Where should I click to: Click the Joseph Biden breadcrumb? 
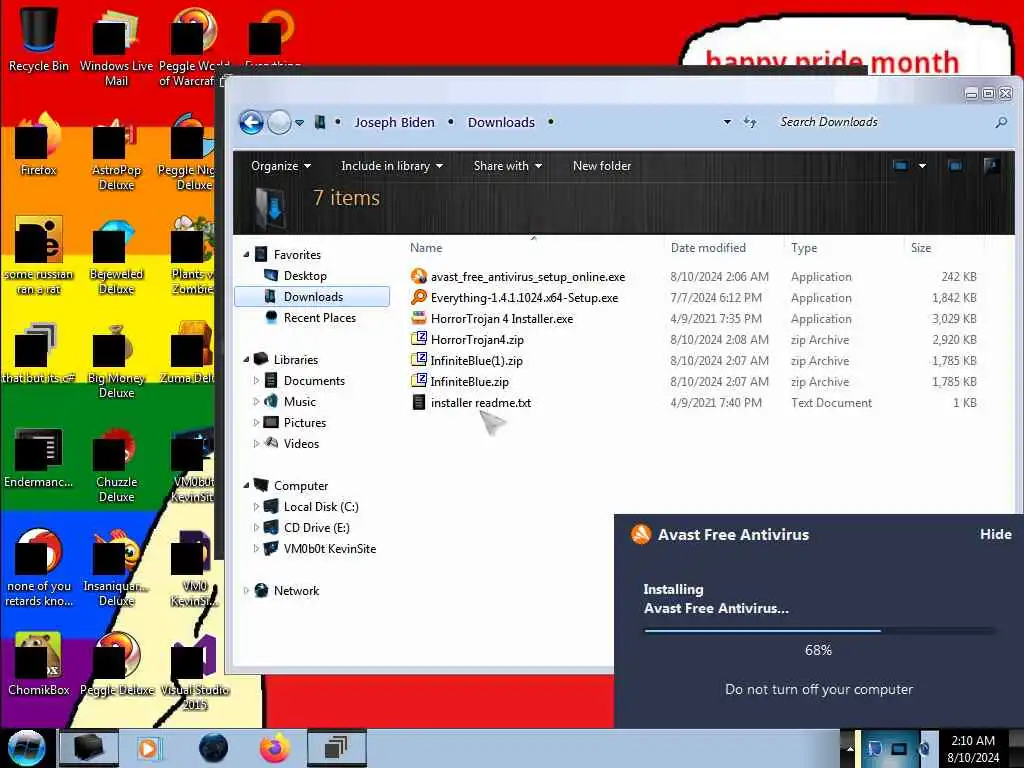[x=394, y=122]
